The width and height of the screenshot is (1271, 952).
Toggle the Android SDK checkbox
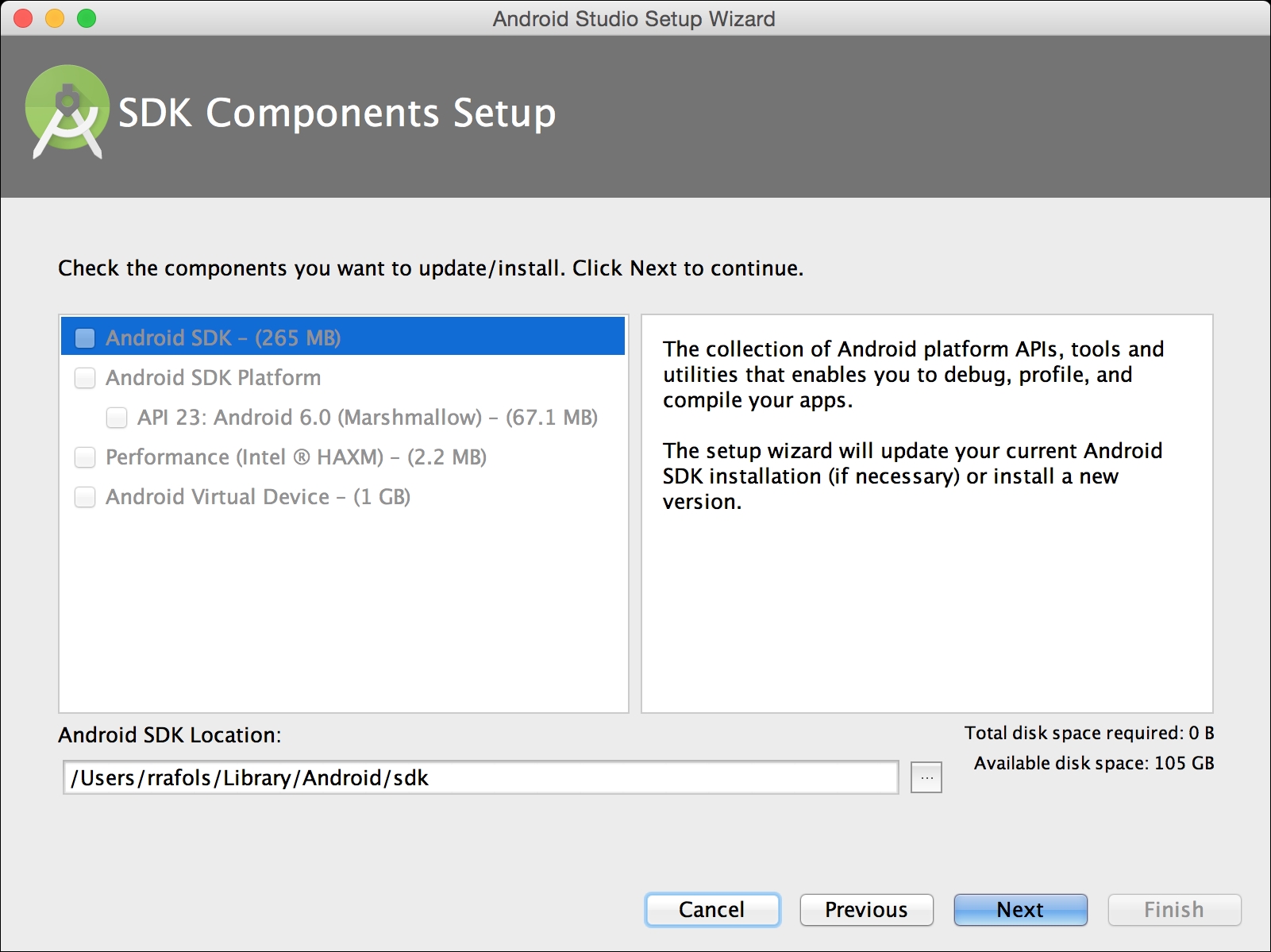pos(85,338)
